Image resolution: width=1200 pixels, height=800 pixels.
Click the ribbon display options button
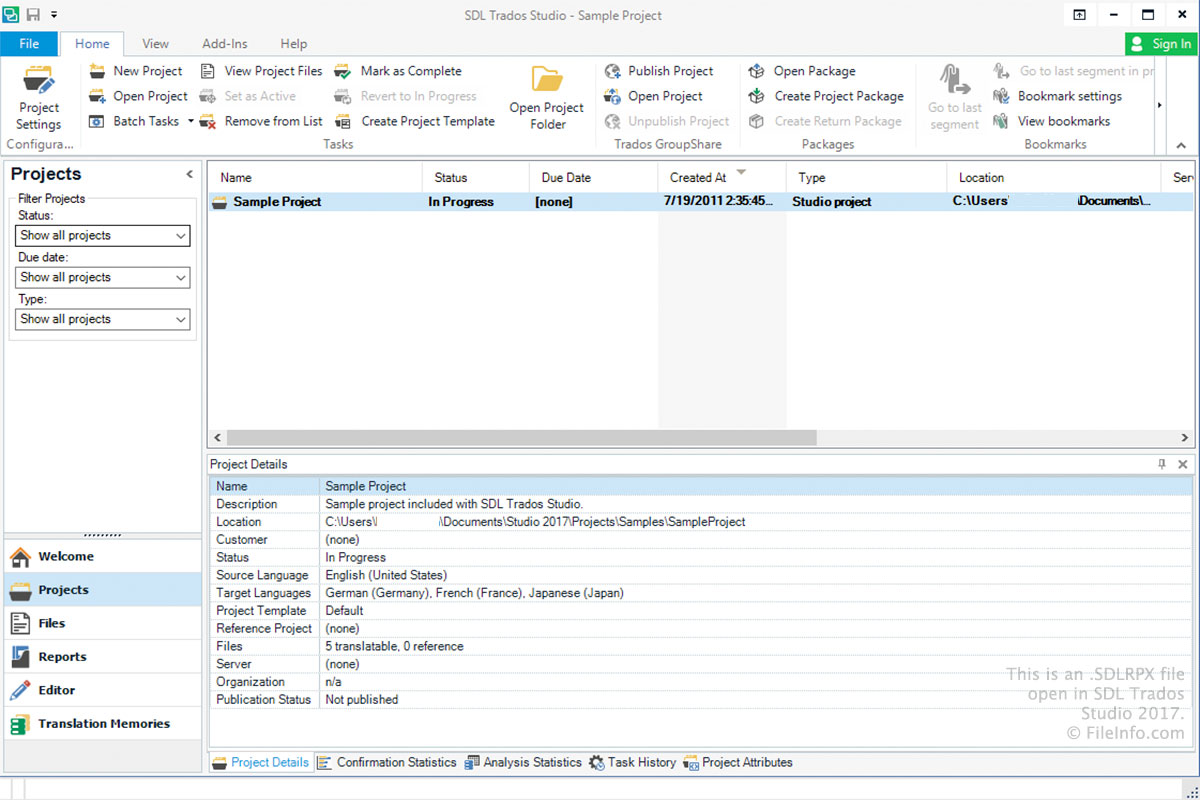[1079, 15]
